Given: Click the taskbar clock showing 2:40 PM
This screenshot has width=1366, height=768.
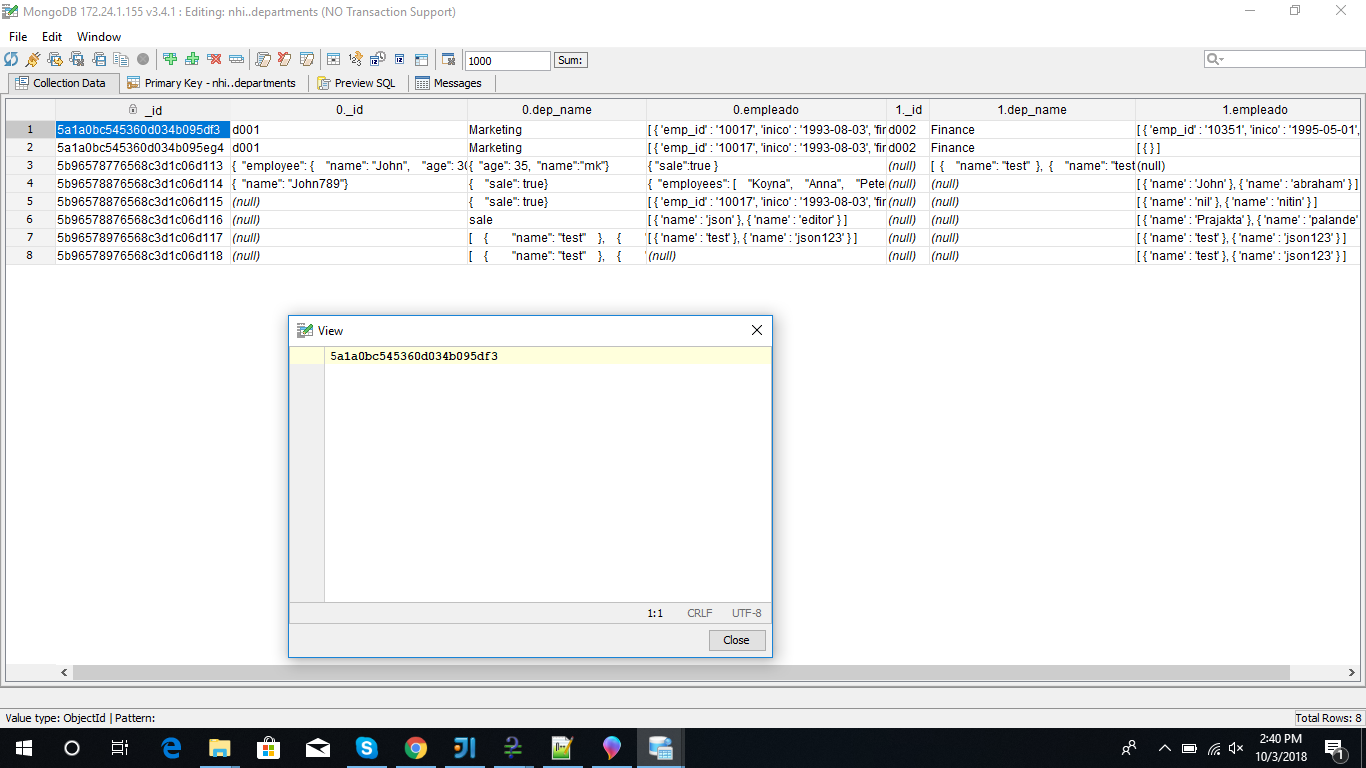Looking at the screenshot, I should coord(1281,746).
